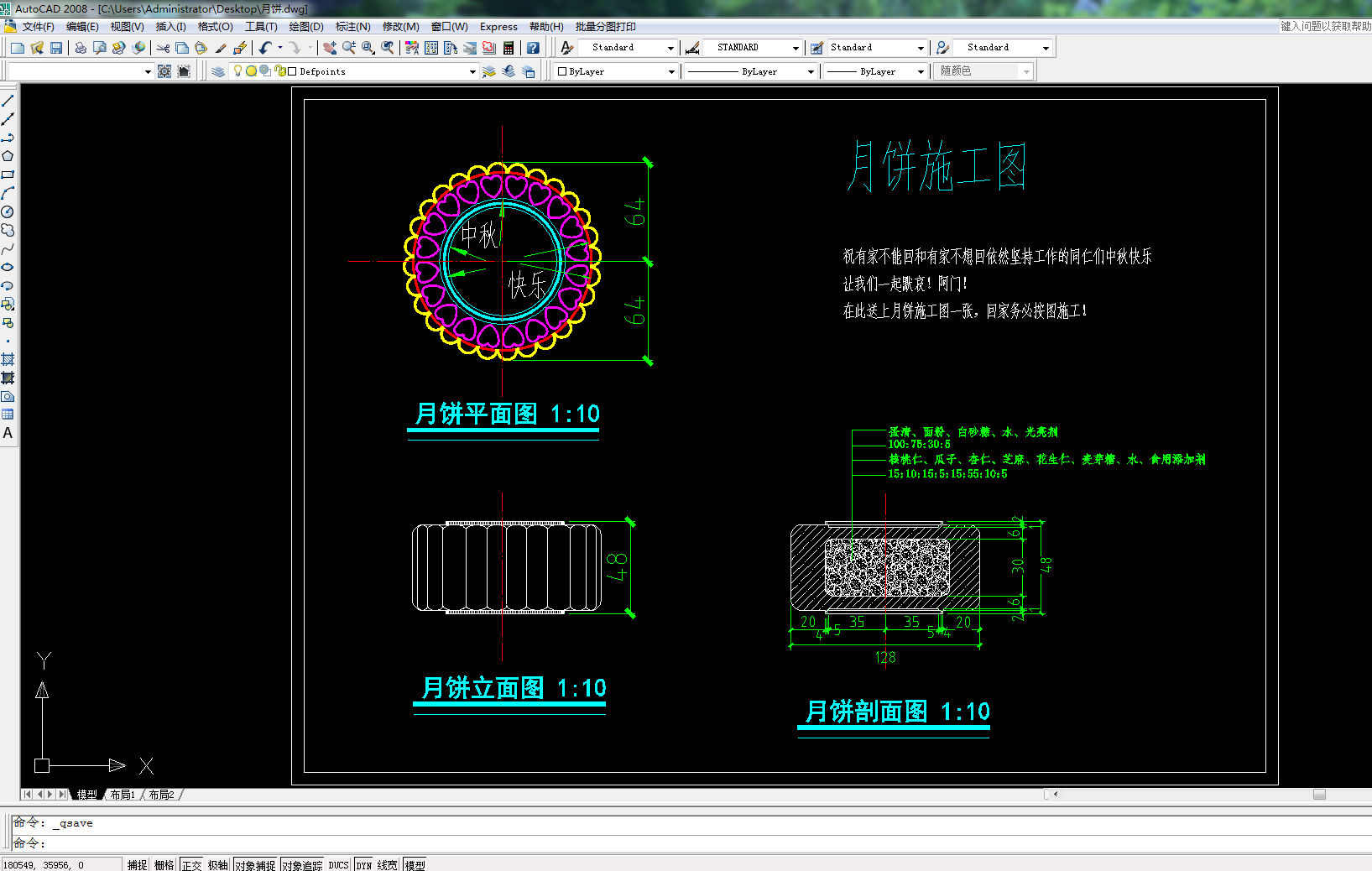Select the Construction Line tool
The image size is (1372, 871).
click(8, 119)
